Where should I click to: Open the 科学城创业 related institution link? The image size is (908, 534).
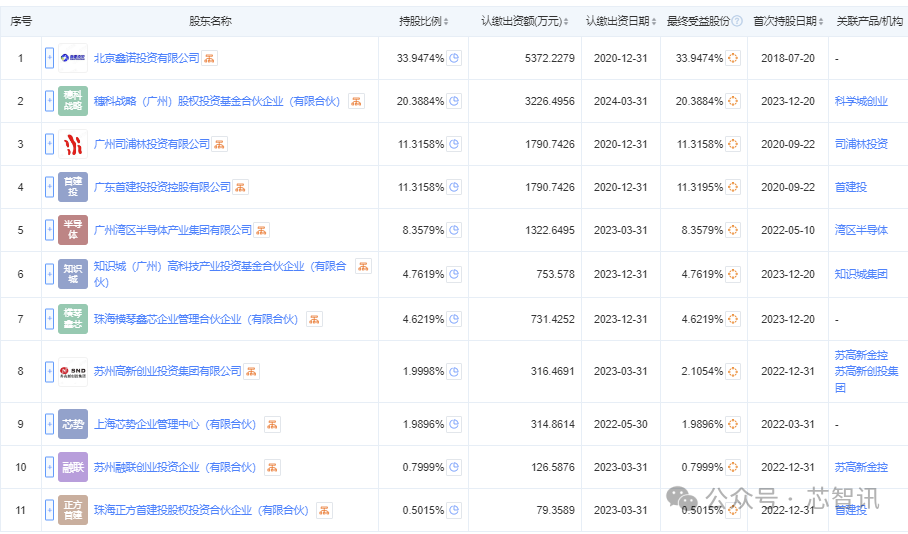click(860, 101)
